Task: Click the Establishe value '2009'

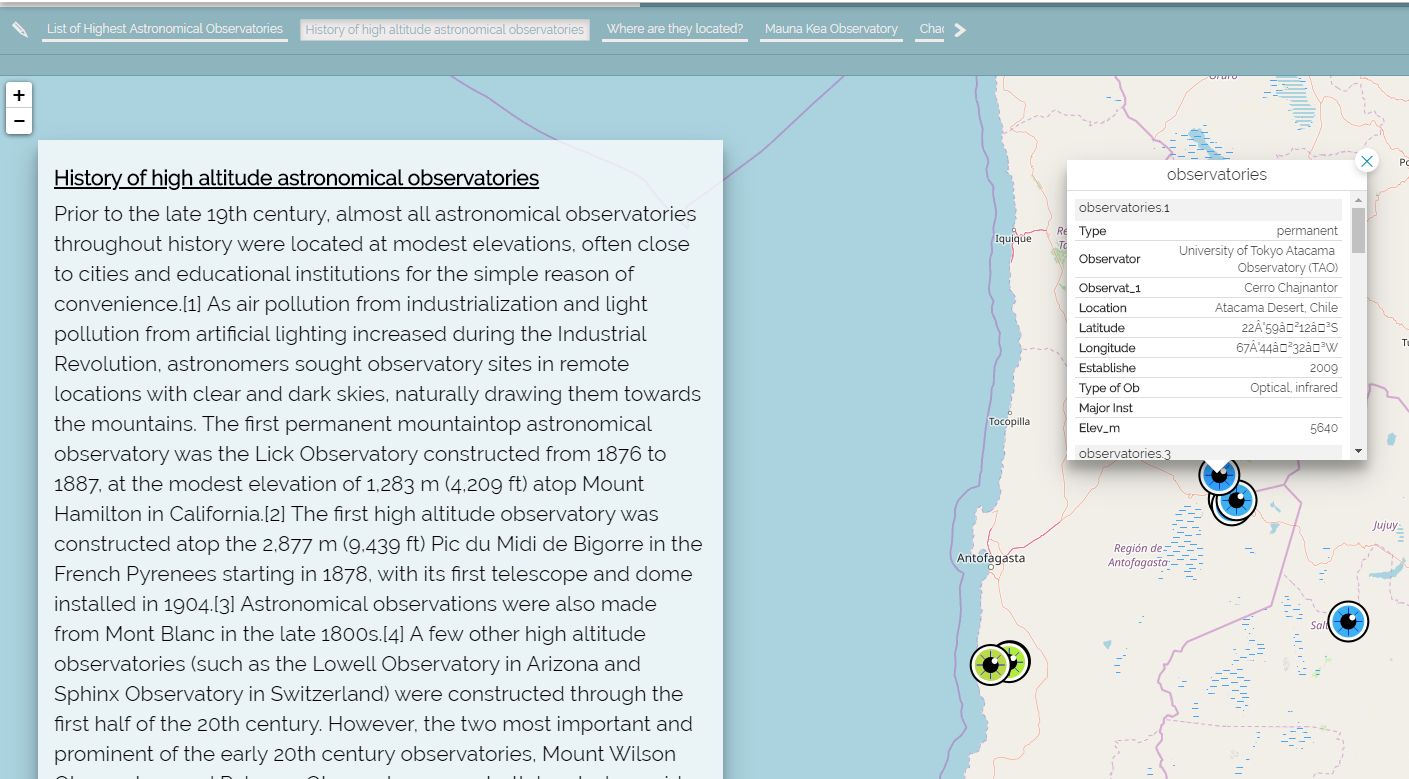Action: click(x=1324, y=368)
